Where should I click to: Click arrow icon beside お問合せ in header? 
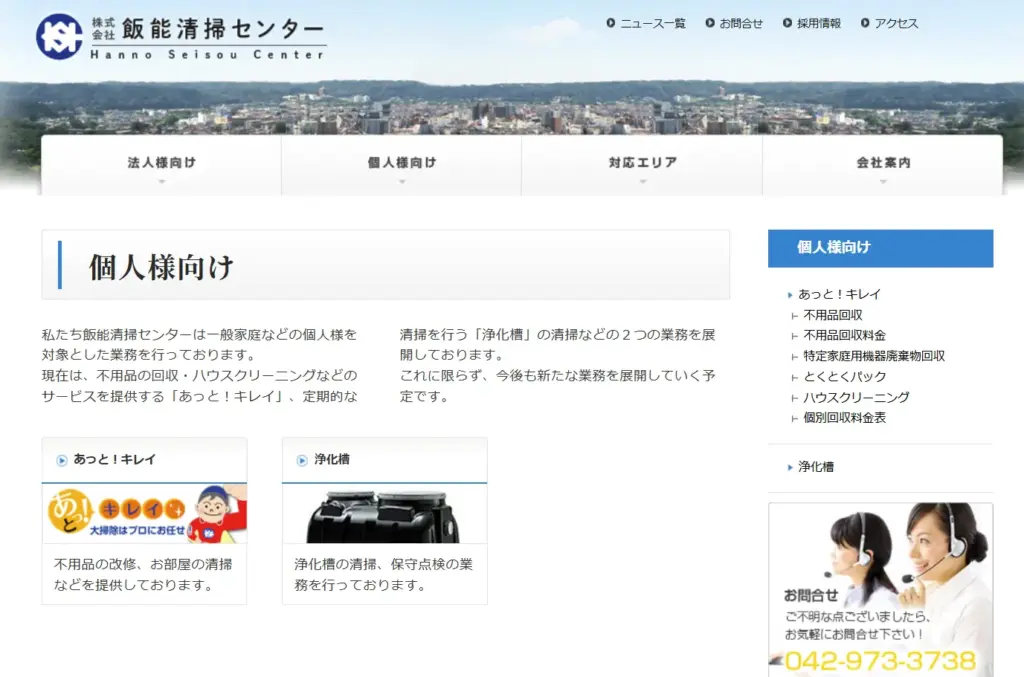tap(710, 23)
